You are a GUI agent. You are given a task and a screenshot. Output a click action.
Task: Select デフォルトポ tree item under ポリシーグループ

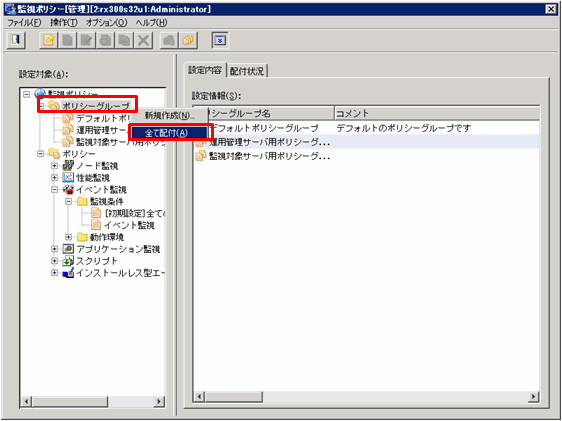tap(103, 118)
